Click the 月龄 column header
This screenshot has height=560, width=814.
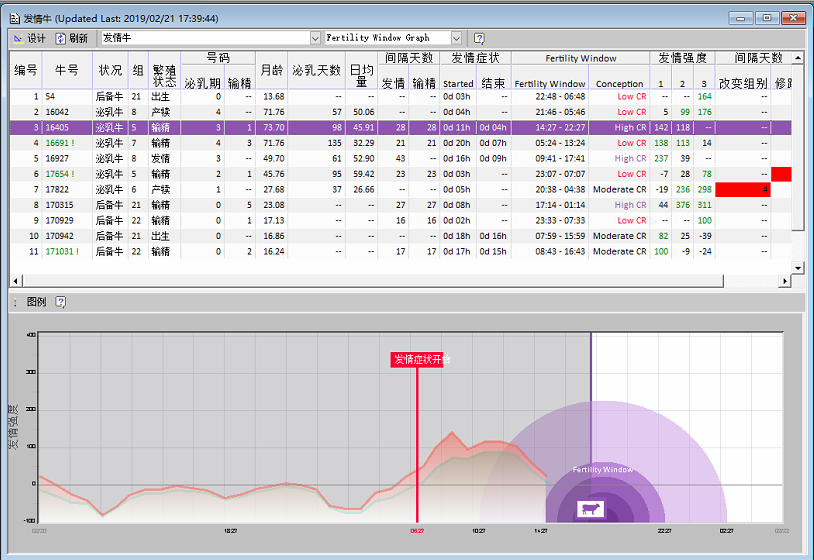(272, 70)
